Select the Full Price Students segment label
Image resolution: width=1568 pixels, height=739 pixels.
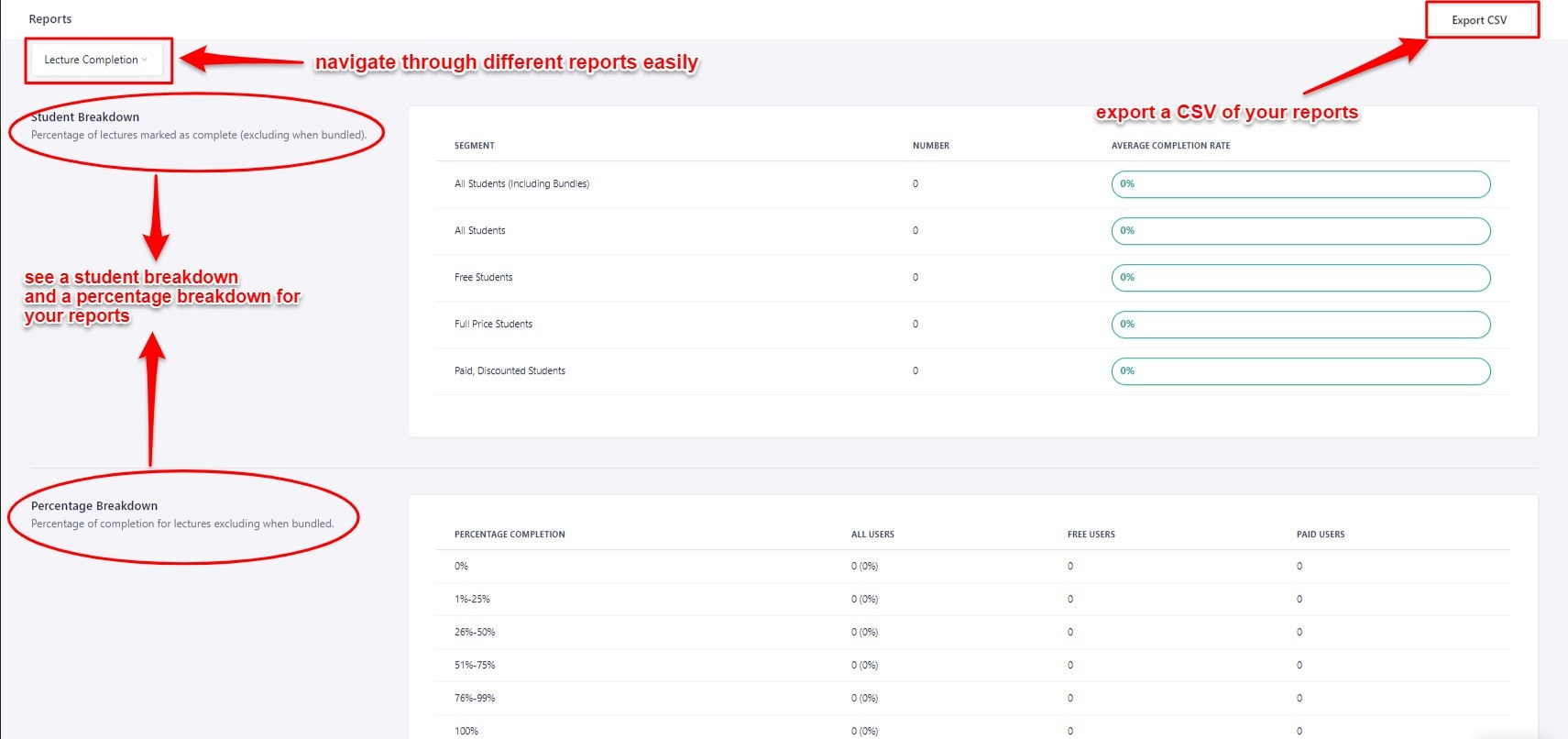(x=493, y=325)
